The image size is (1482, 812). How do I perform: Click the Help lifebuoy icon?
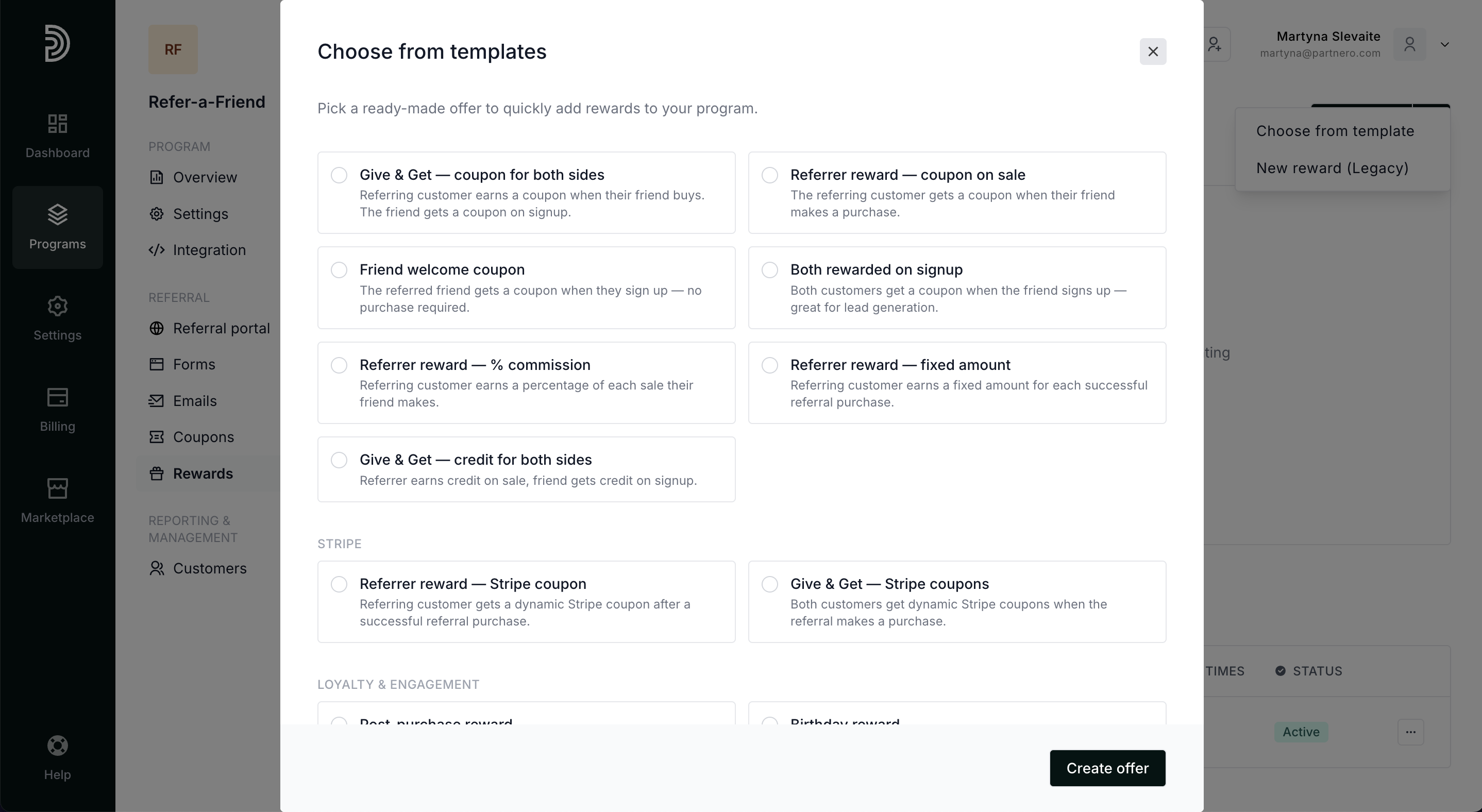(57, 746)
